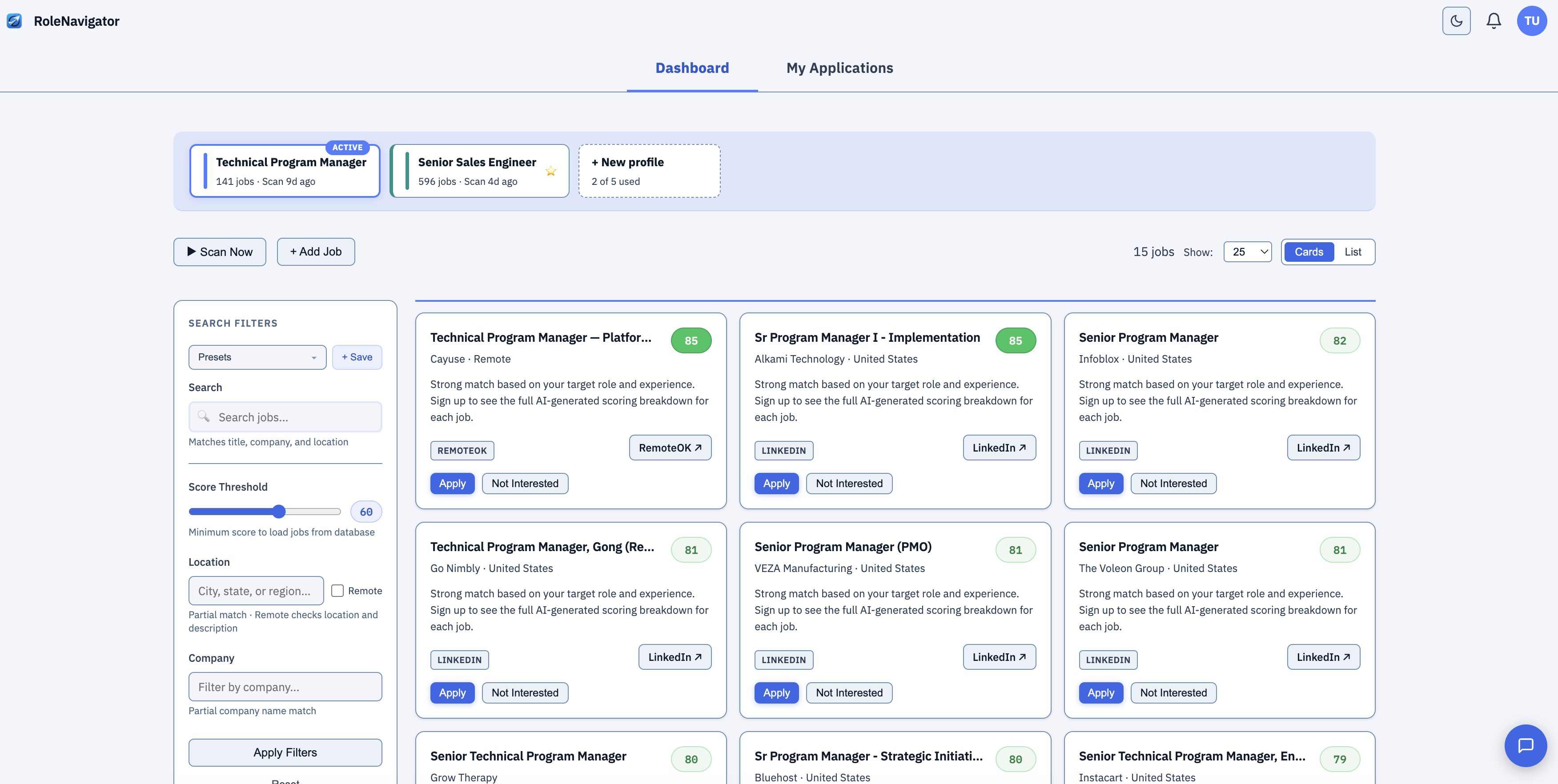The image size is (1558, 784).
Task: Apply to the Infoblox Senior Program Manager job
Action: (1101, 484)
